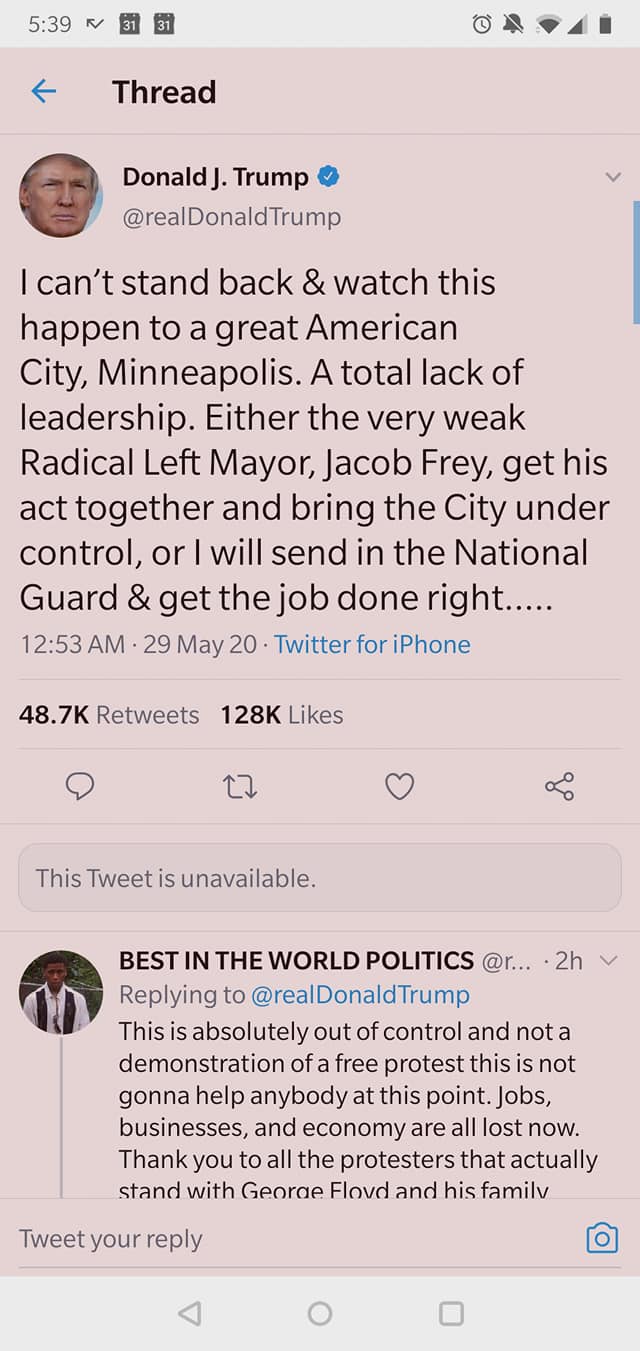Tap the Twitter for iPhone link
Image resolution: width=640 pixels, height=1351 pixels.
pyautogui.click(x=372, y=644)
